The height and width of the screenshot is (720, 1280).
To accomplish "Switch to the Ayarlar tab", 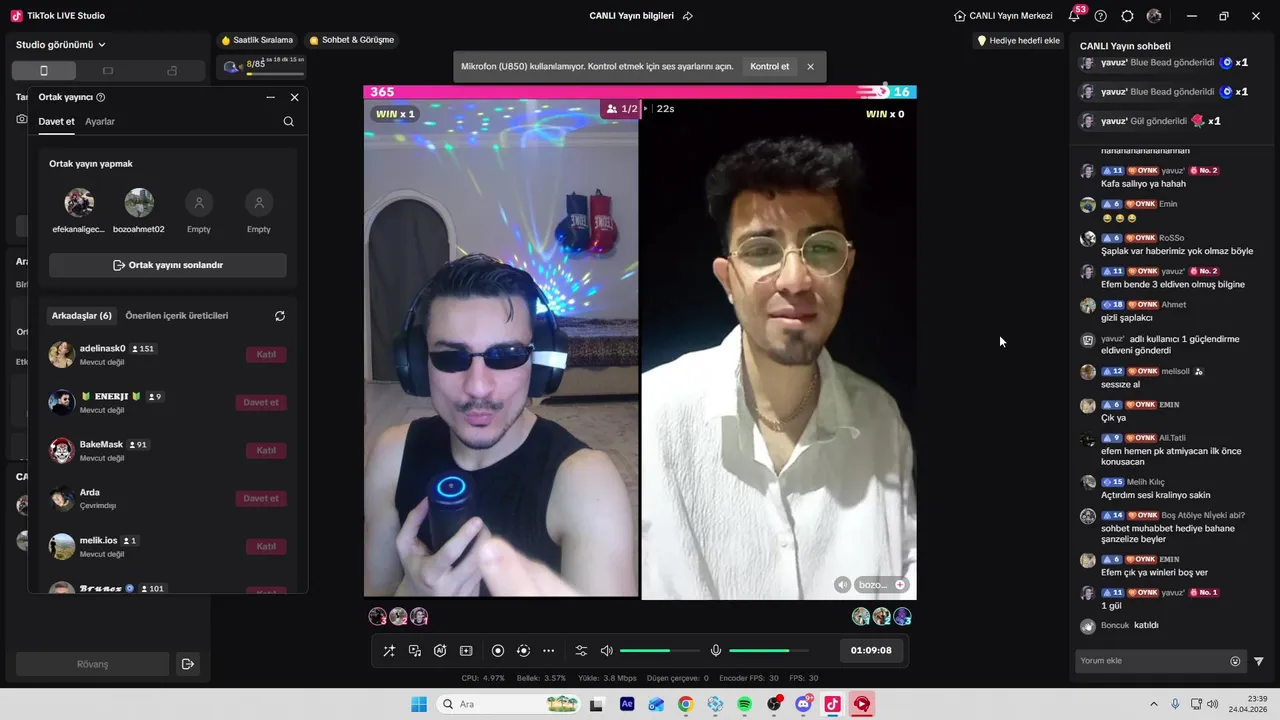I will [100, 122].
